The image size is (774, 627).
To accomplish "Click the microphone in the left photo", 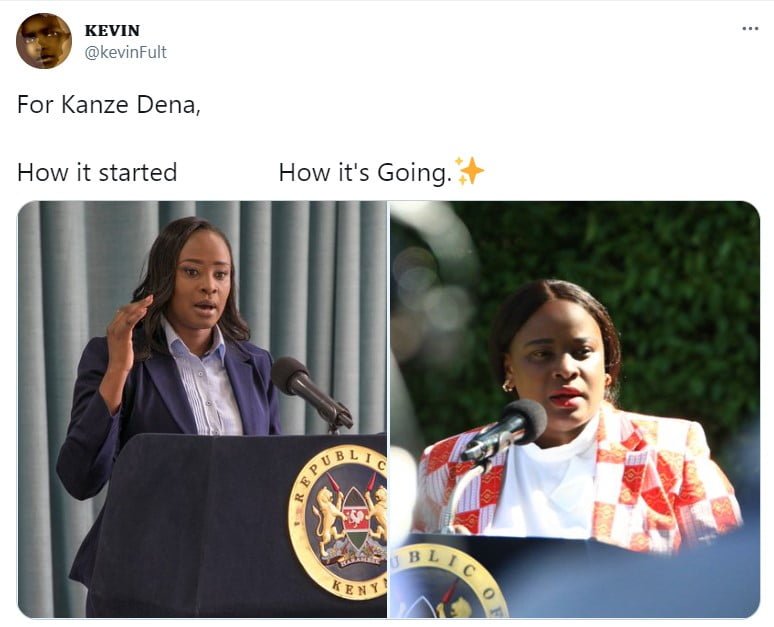I will [x=311, y=392].
